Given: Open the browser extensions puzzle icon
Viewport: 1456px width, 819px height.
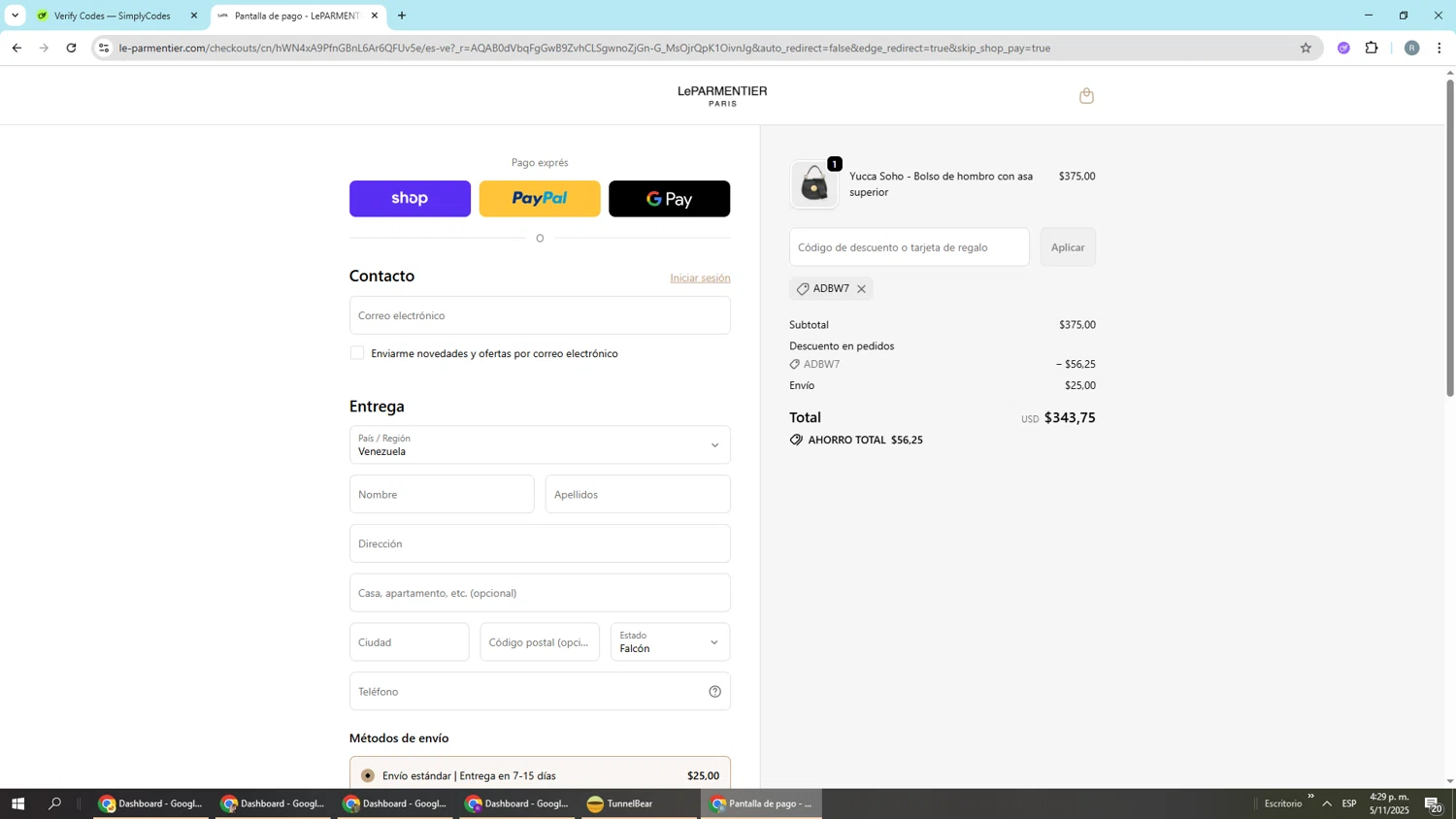Looking at the screenshot, I should pyautogui.click(x=1372, y=48).
